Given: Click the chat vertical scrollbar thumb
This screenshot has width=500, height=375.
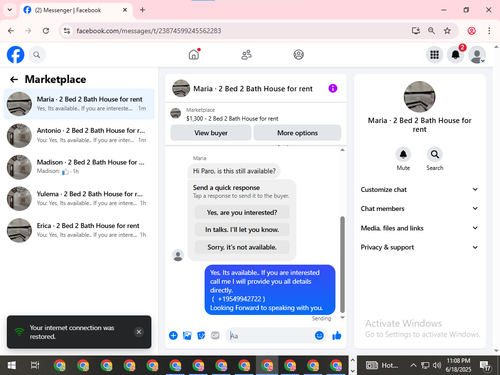Looking at the screenshot, I should coord(342,264).
